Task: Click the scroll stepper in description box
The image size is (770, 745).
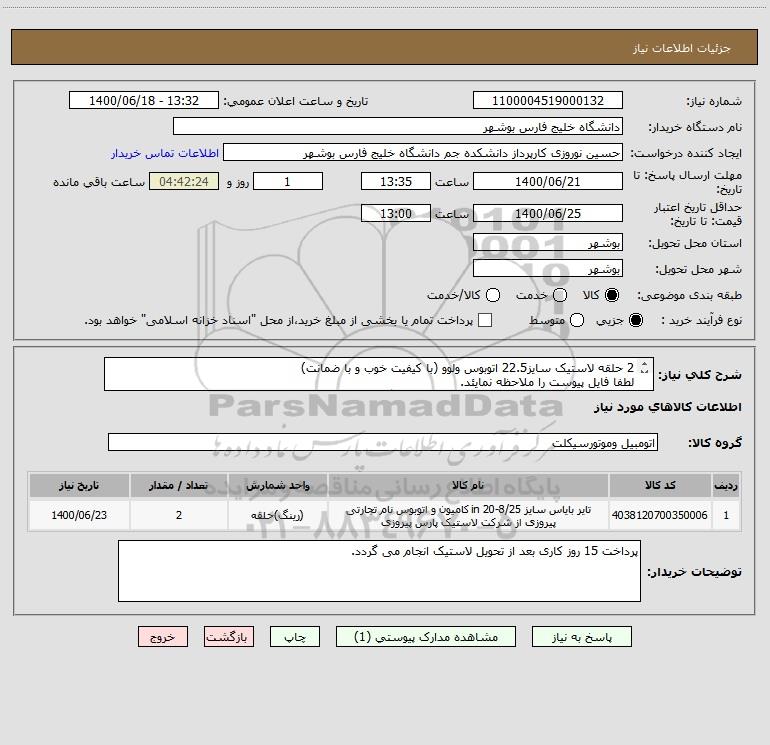Action: click(645, 367)
